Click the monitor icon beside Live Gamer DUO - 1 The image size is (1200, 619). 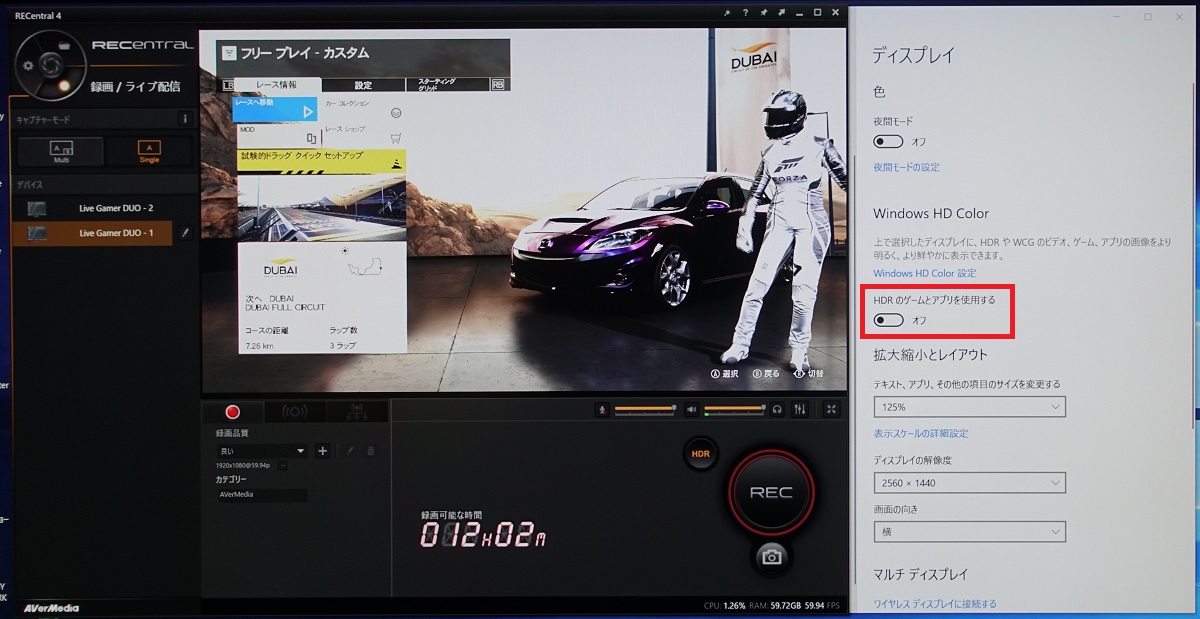[37, 233]
